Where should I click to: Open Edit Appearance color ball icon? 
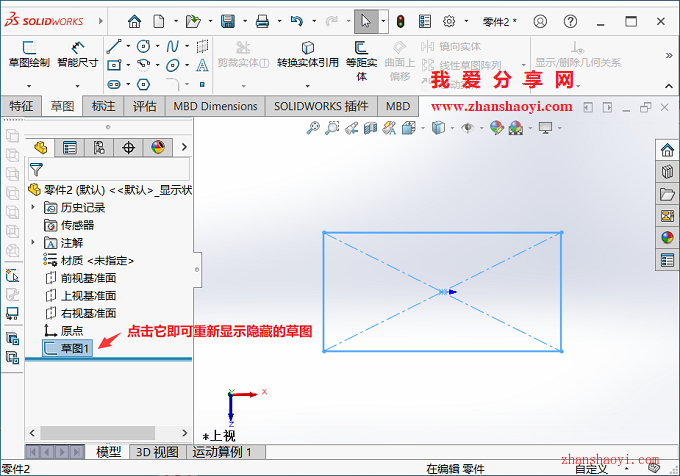[x=497, y=127]
